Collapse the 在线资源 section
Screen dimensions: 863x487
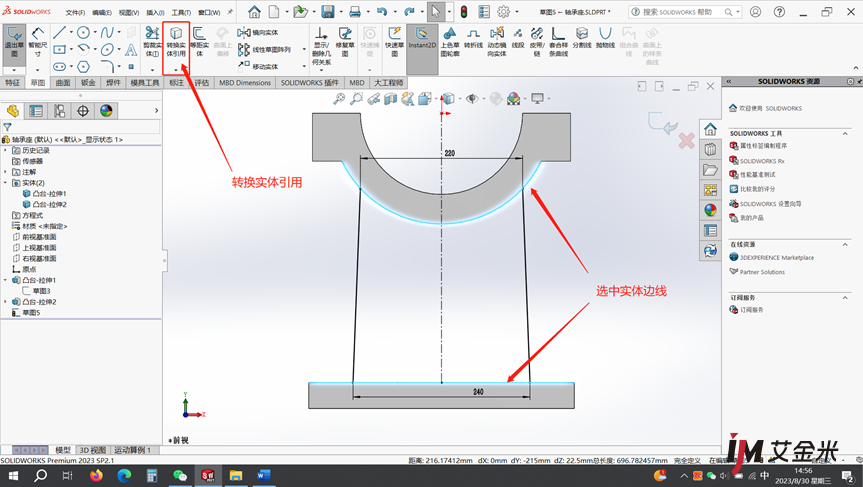pyautogui.click(x=845, y=244)
